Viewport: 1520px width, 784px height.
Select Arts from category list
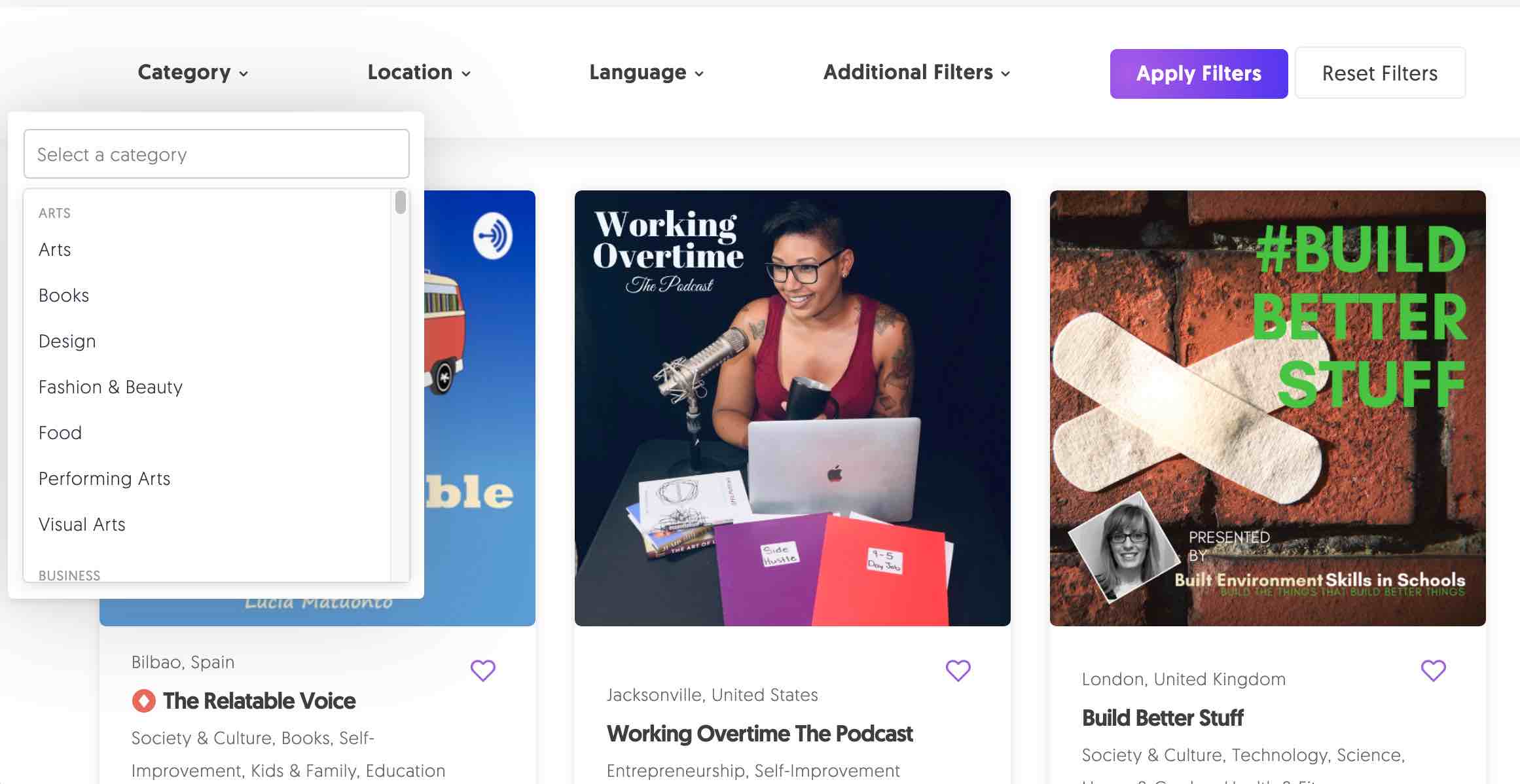[54, 248]
